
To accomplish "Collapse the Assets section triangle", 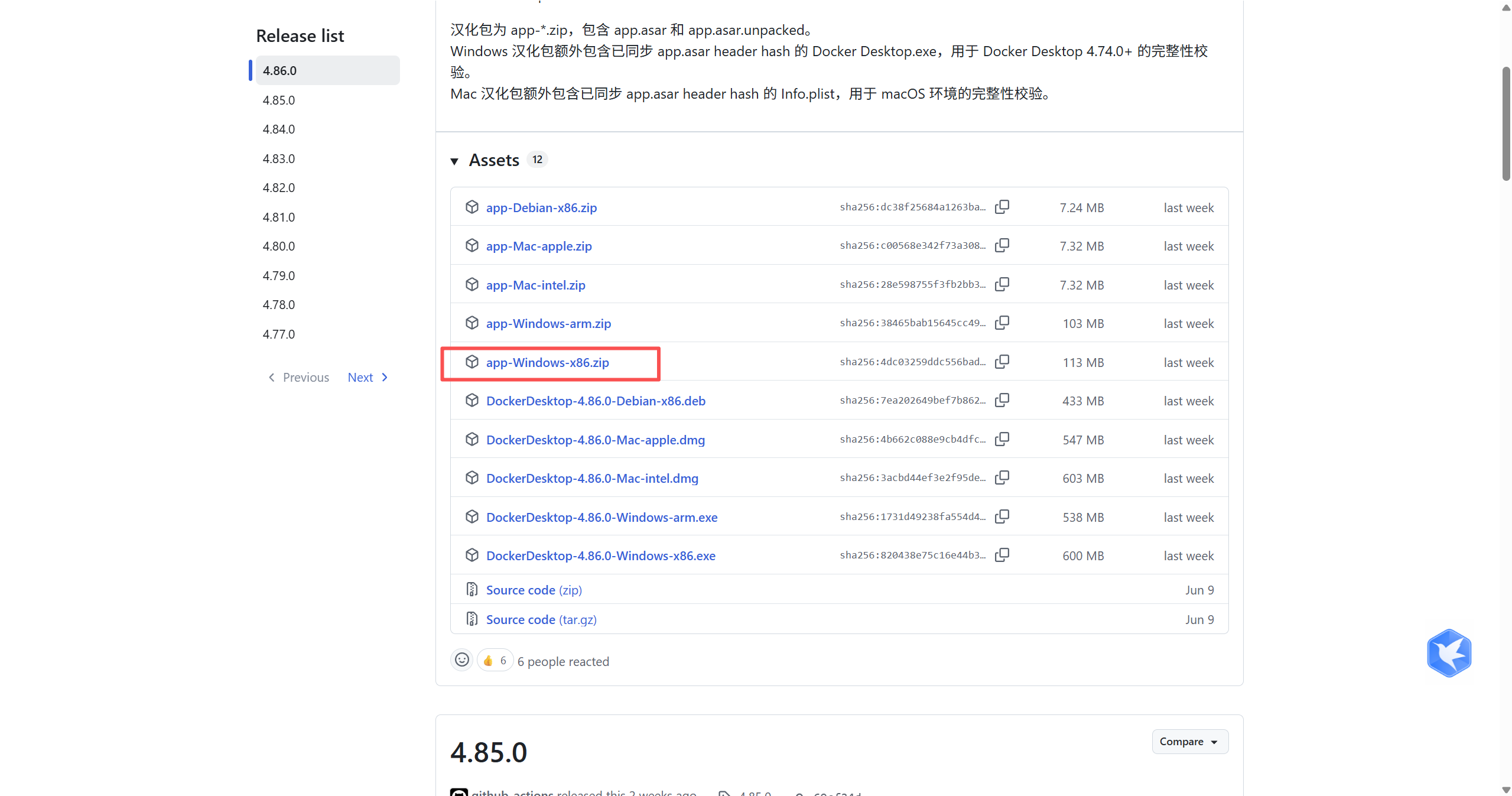I will pyautogui.click(x=454, y=161).
